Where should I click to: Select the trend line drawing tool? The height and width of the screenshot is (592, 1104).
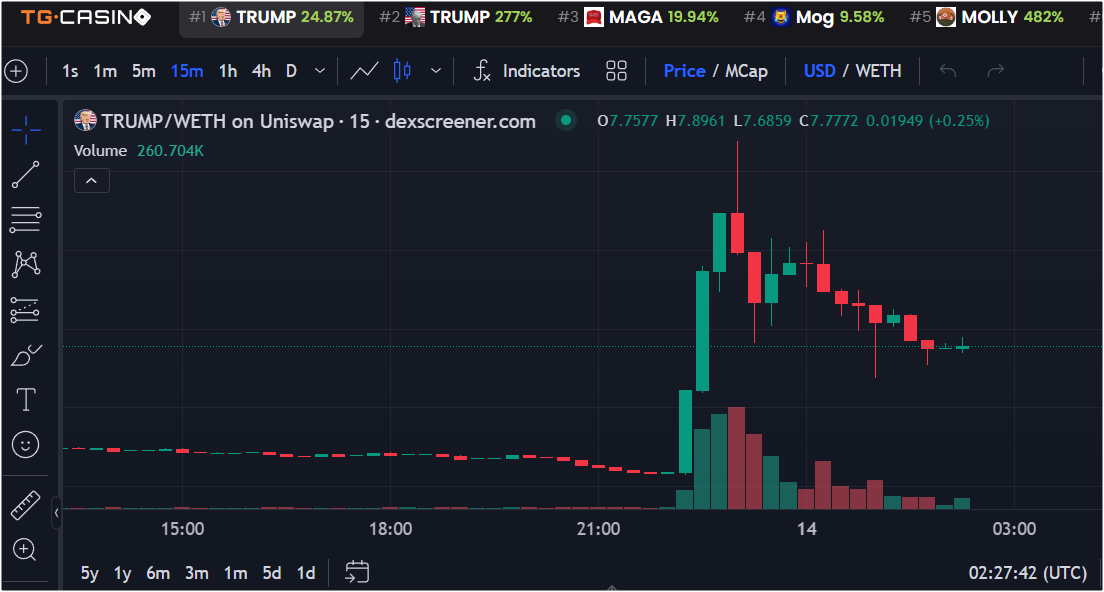click(x=26, y=175)
